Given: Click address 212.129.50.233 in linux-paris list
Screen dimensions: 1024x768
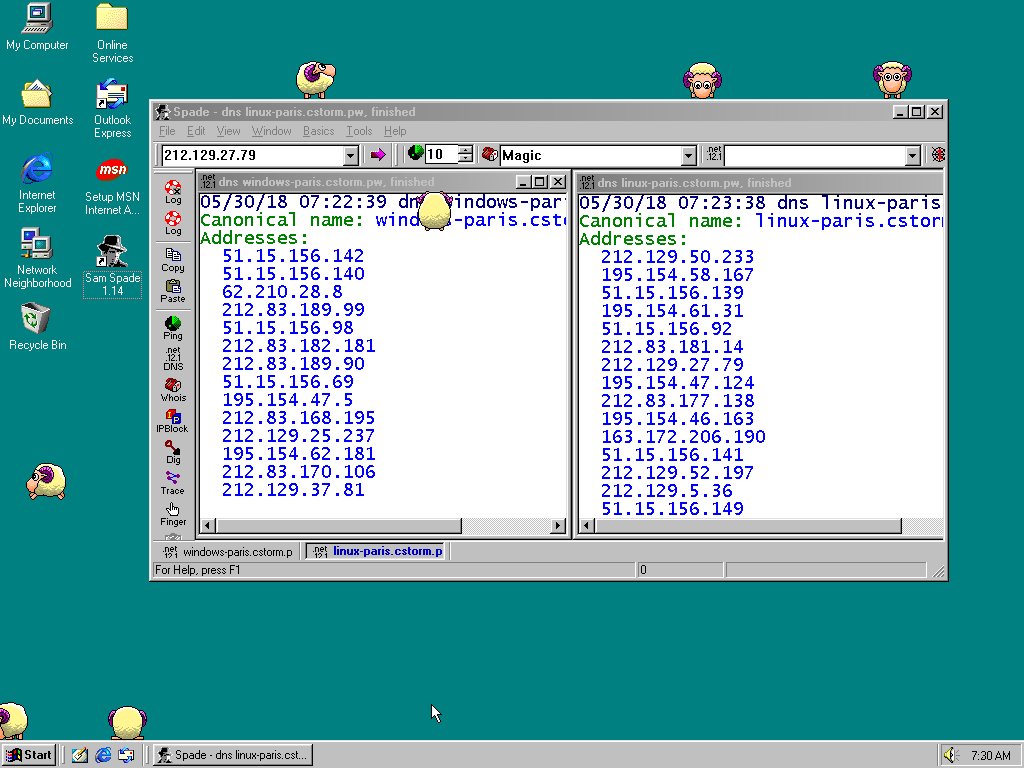Looking at the screenshot, I should click(x=677, y=257).
